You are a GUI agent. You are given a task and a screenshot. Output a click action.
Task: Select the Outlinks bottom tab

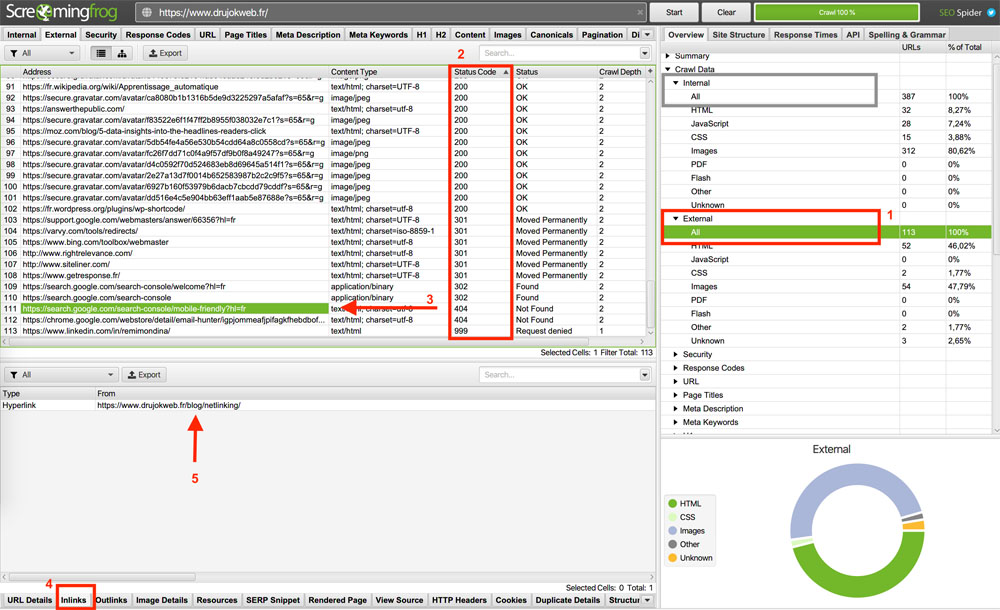111,600
